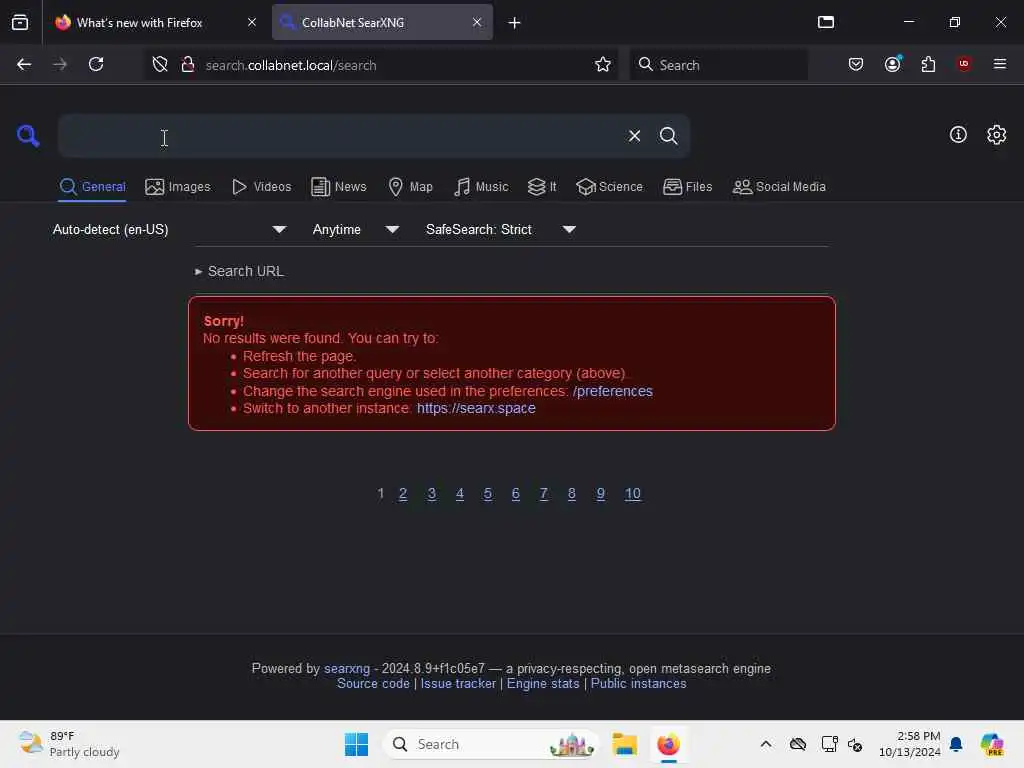Open clock showing 2:58 PM

coord(909,744)
